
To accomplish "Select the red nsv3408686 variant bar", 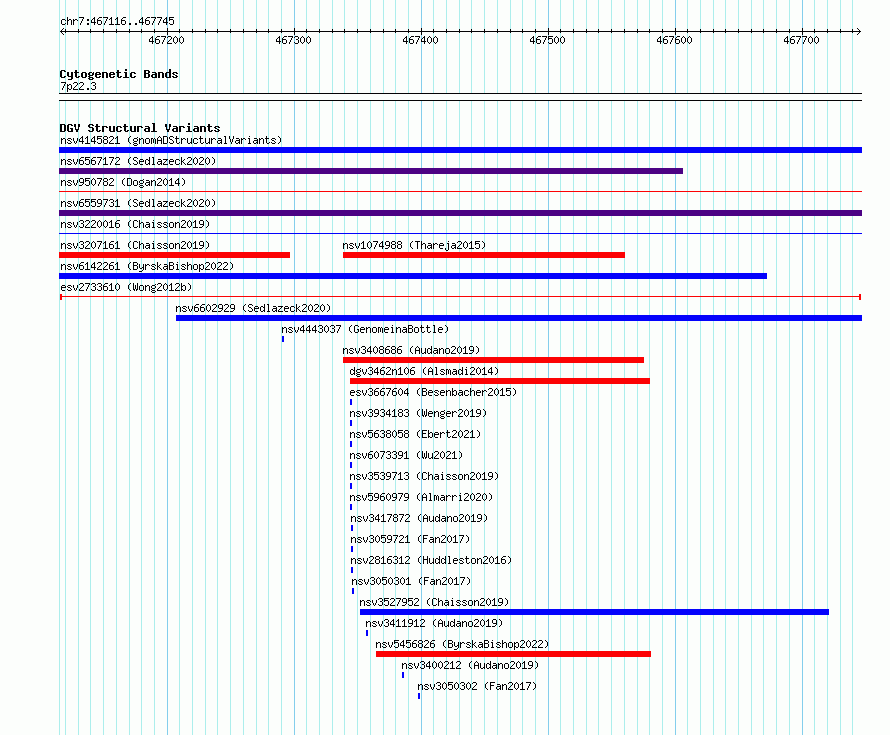I will 493,360.
